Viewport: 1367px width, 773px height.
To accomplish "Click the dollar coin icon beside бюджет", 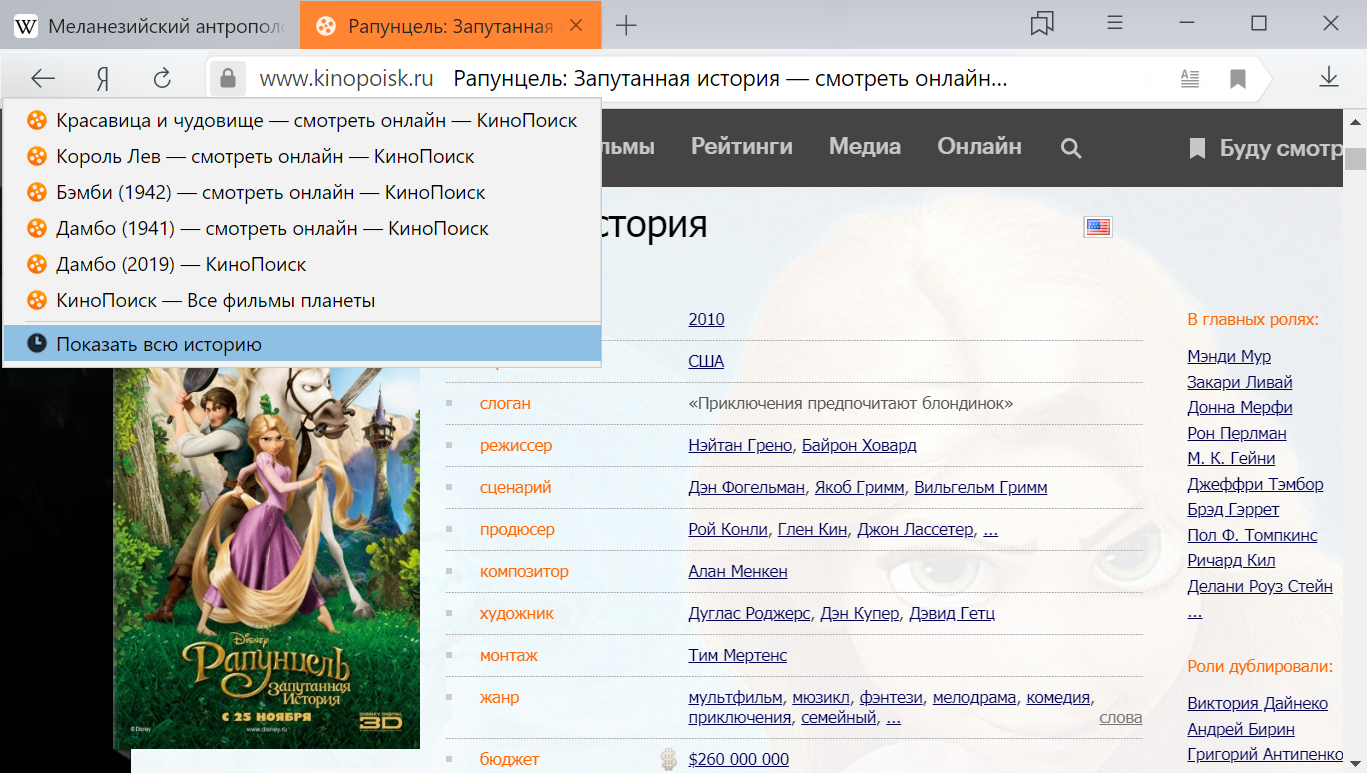I will pyautogui.click(x=668, y=760).
